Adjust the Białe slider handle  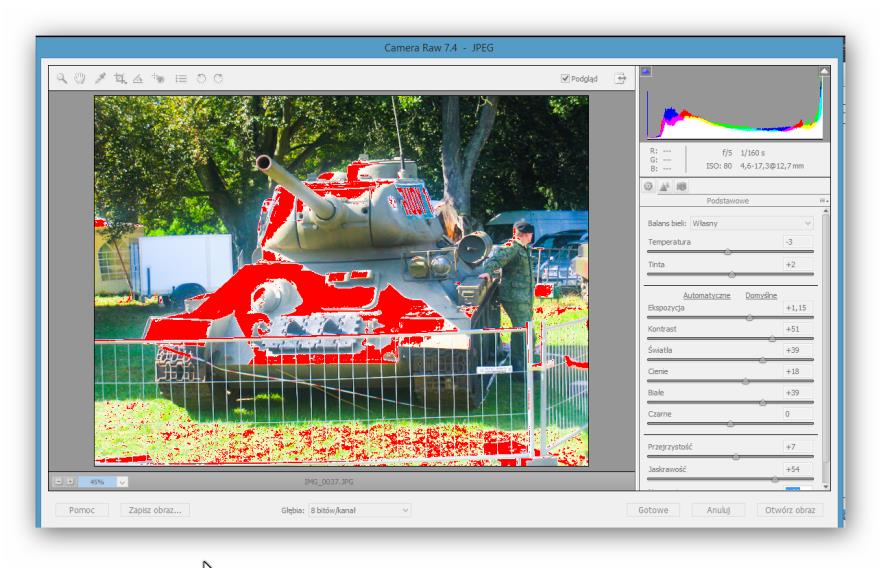coord(763,402)
